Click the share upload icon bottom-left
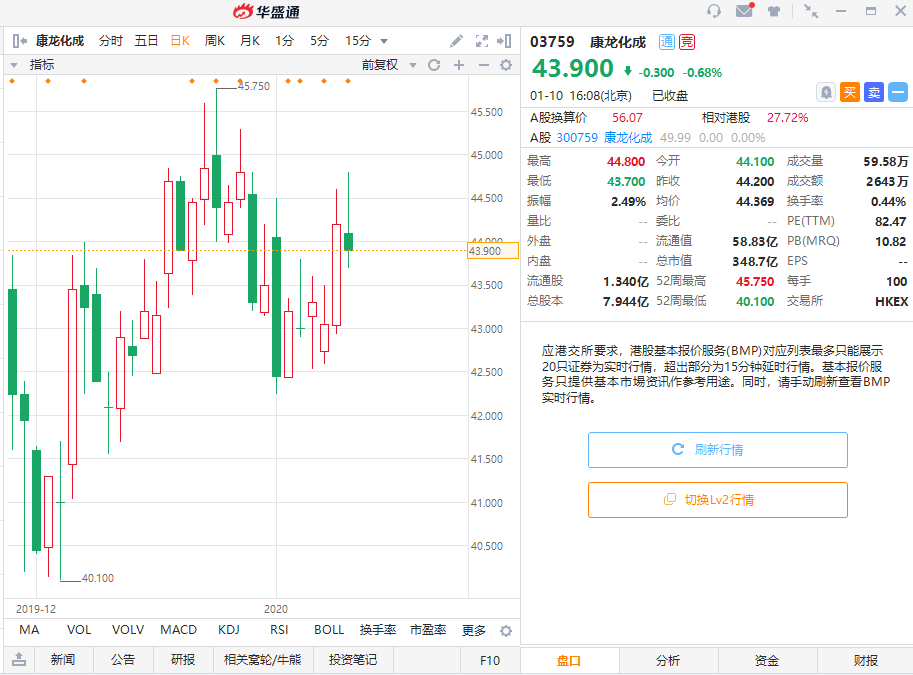 point(19,659)
